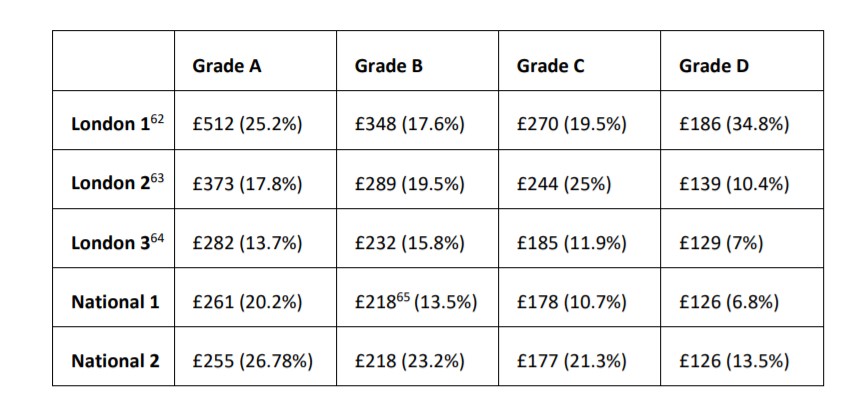
Task: Click the £244 (25%) cell
Action: pos(563,184)
